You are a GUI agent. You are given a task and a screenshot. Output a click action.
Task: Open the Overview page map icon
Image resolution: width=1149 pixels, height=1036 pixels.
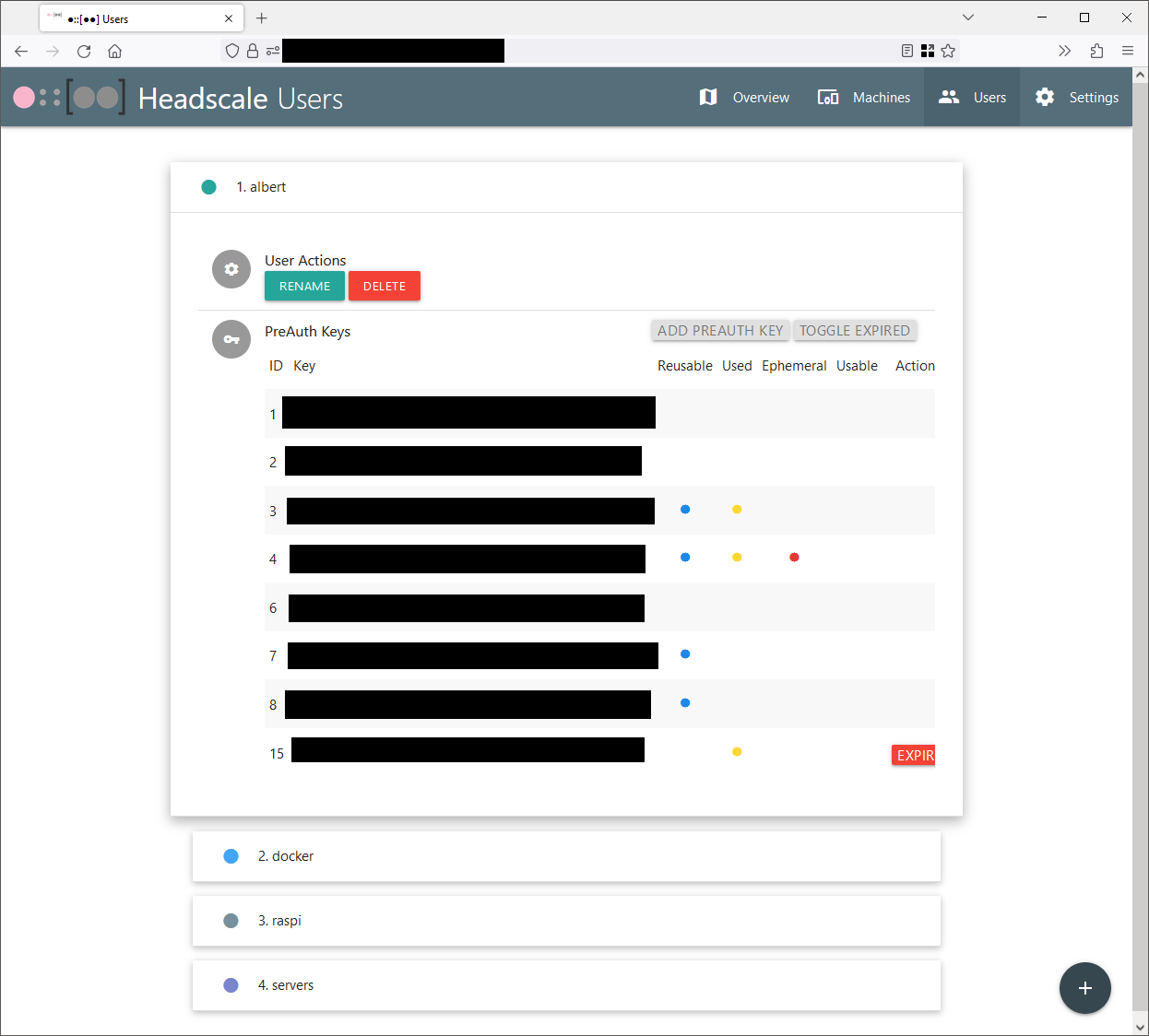[708, 97]
